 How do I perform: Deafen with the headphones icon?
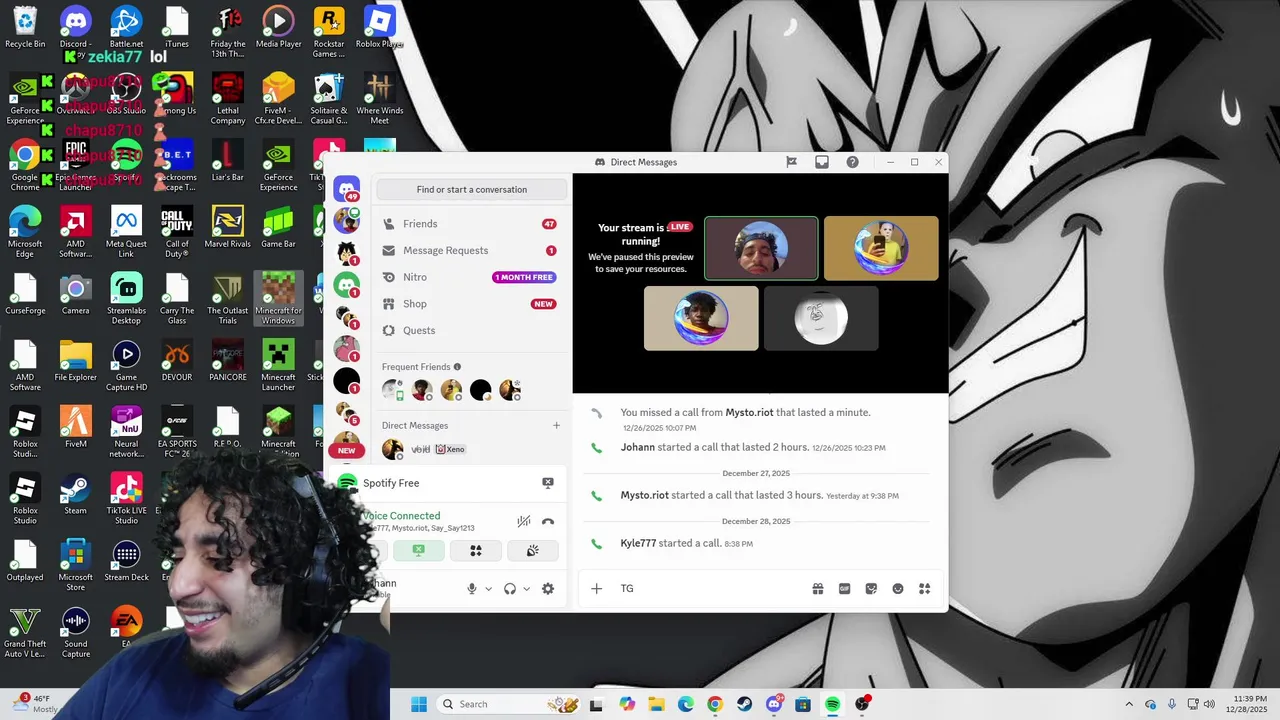click(510, 589)
